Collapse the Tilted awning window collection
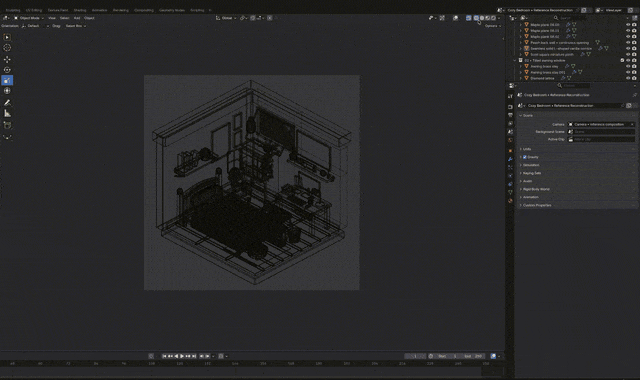 pyautogui.click(x=515, y=60)
